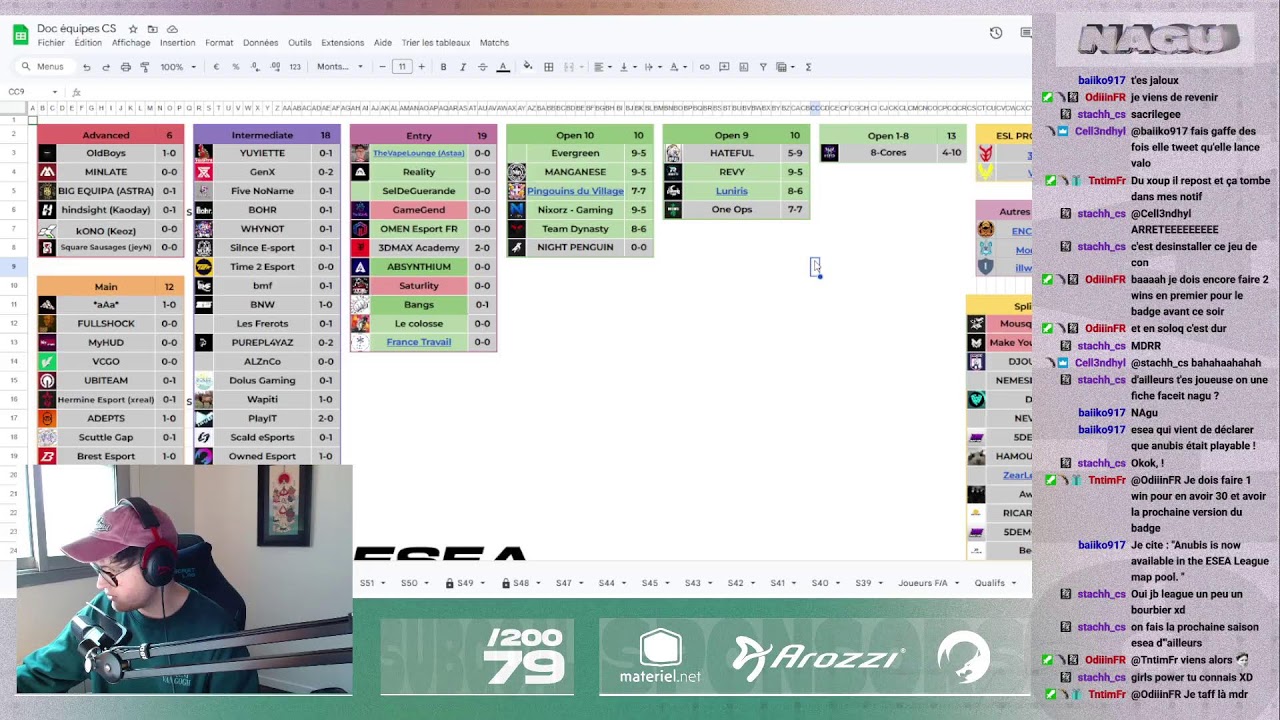Toggle strikethrough formatting
The image size is (1280, 720).
pos(482,67)
